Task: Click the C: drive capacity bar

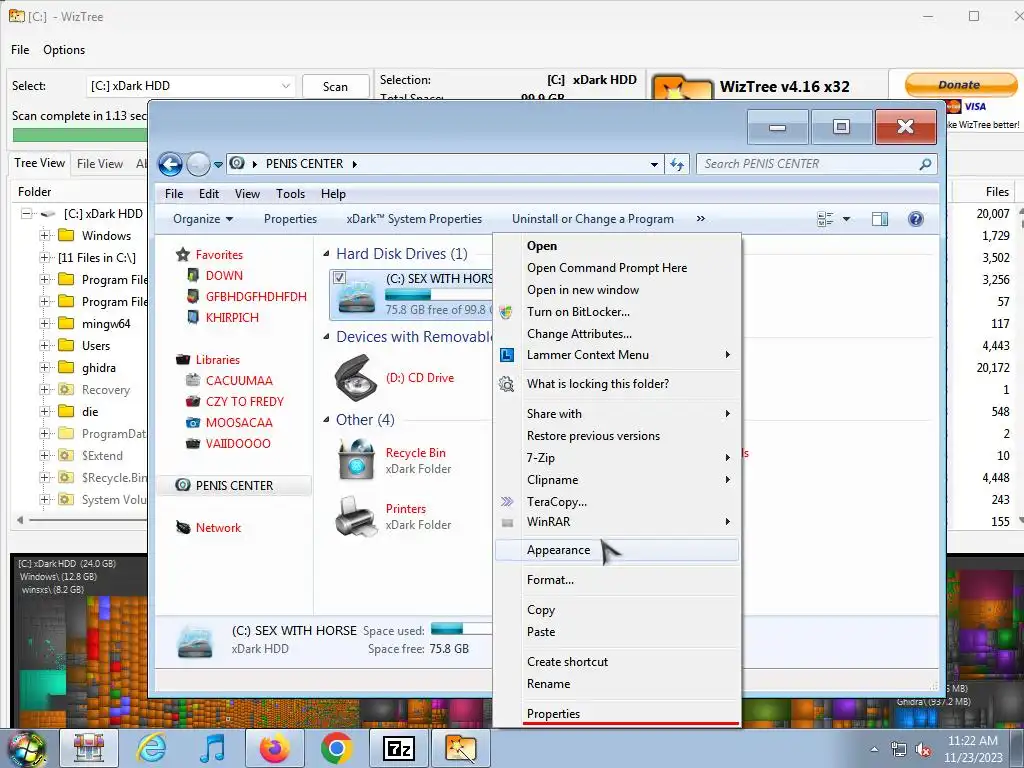Action: pos(438,295)
